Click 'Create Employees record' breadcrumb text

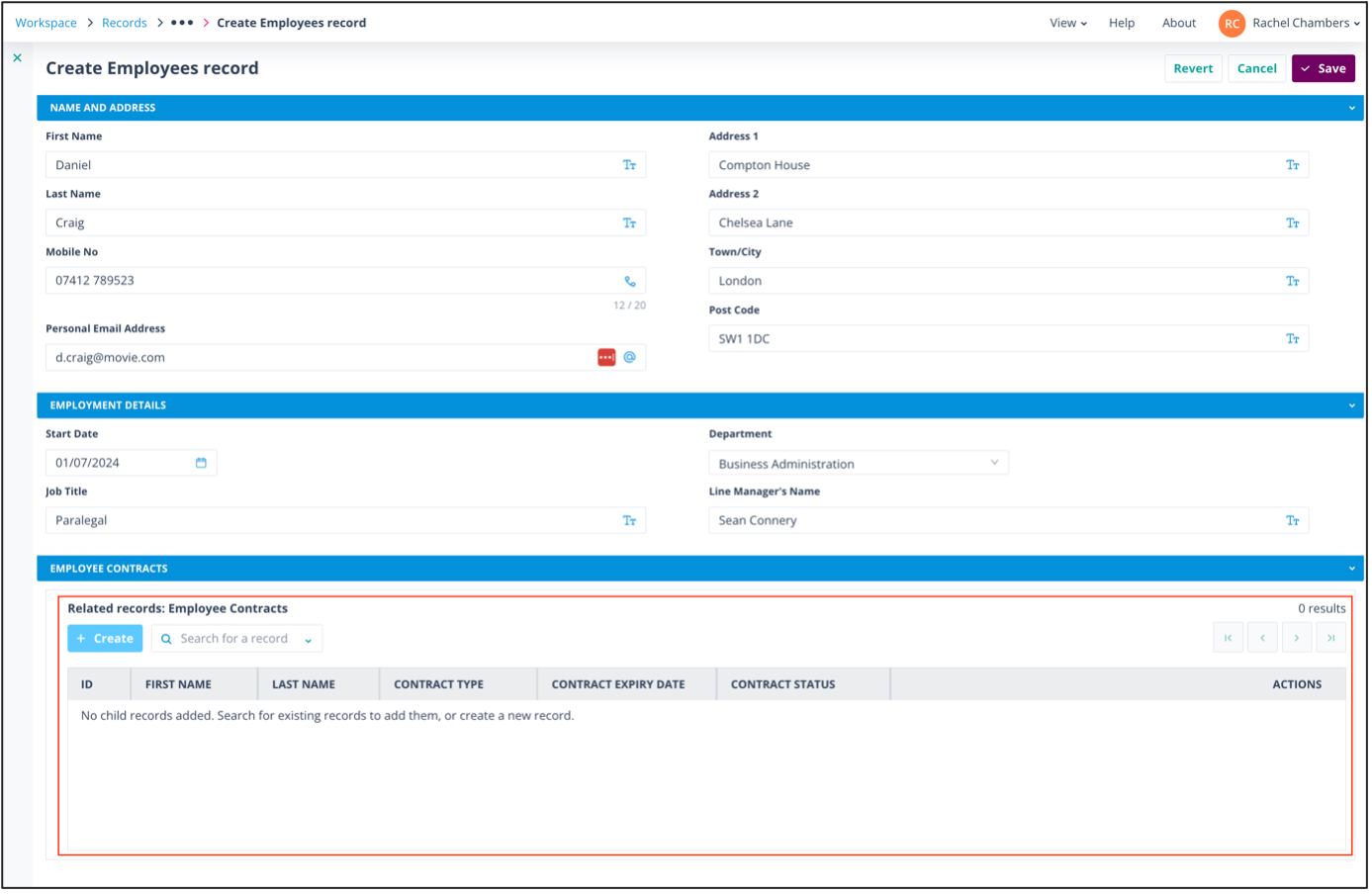pyautogui.click(x=292, y=23)
